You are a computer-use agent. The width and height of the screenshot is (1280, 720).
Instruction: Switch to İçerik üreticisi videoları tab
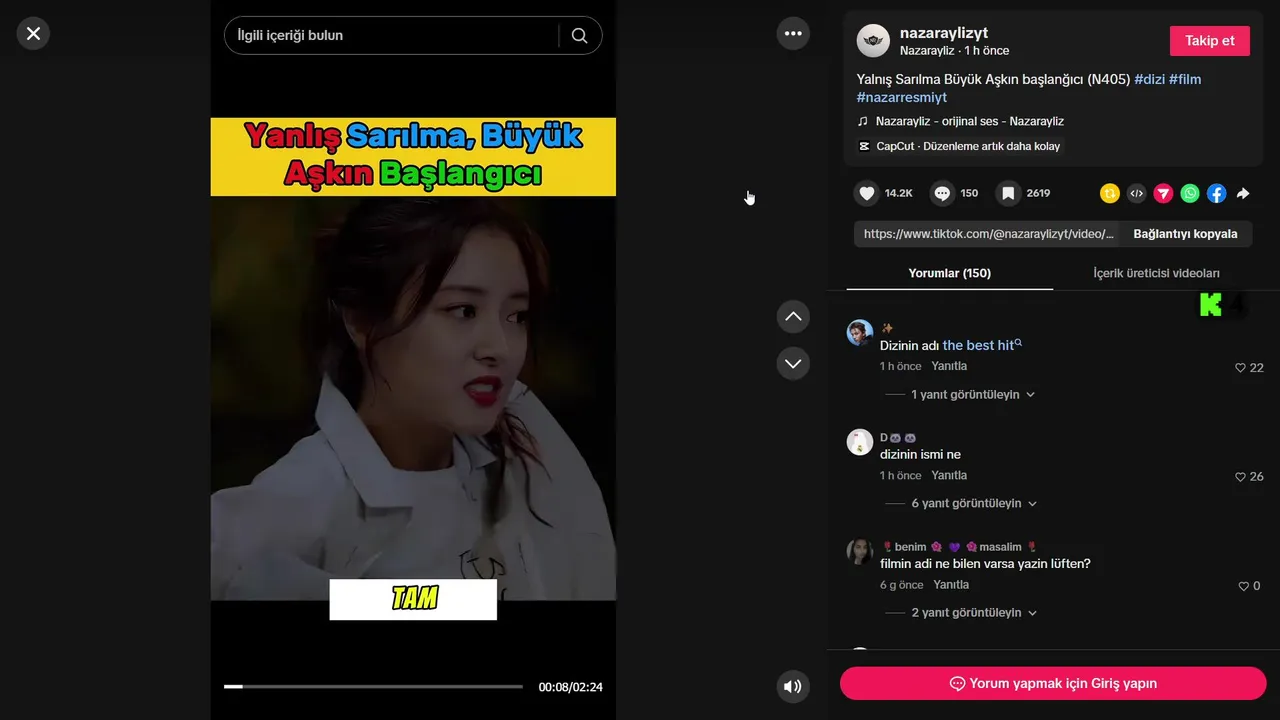pos(1156,273)
